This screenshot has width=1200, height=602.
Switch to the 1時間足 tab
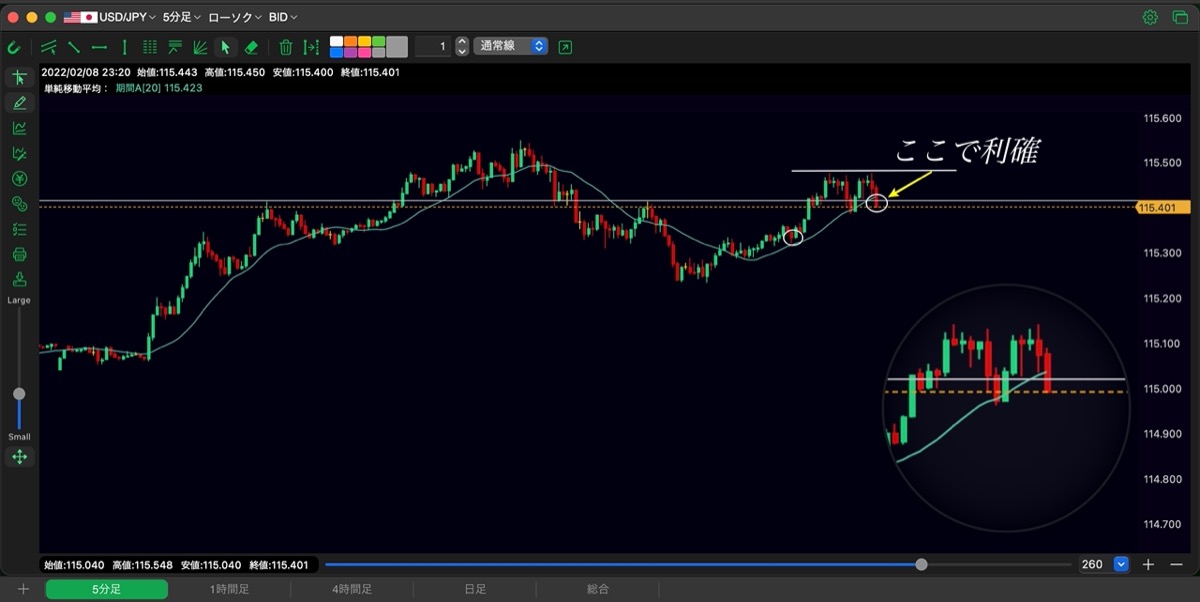[229, 589]
